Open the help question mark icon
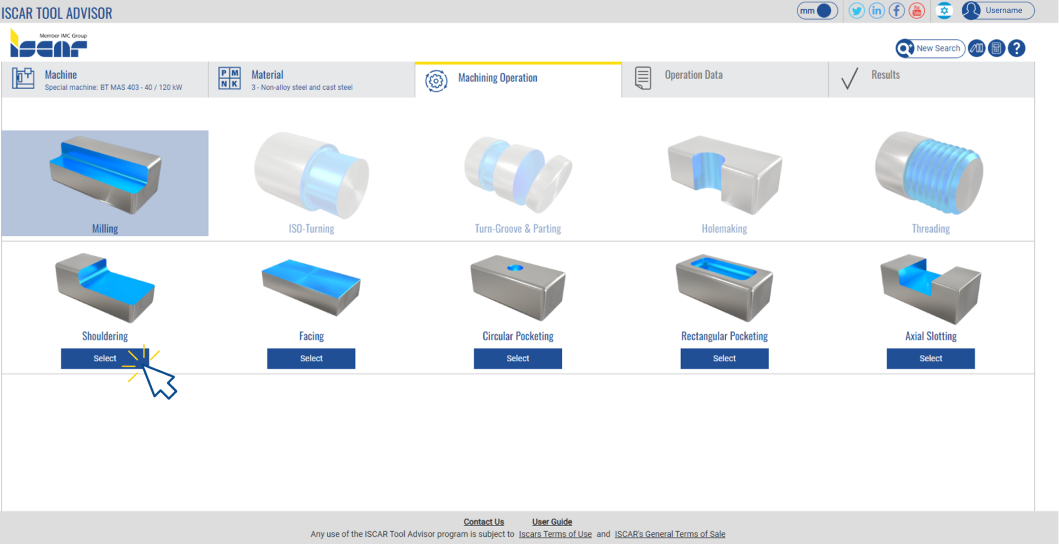Viewport: 1059px width, 544px height. [1016, 49]
